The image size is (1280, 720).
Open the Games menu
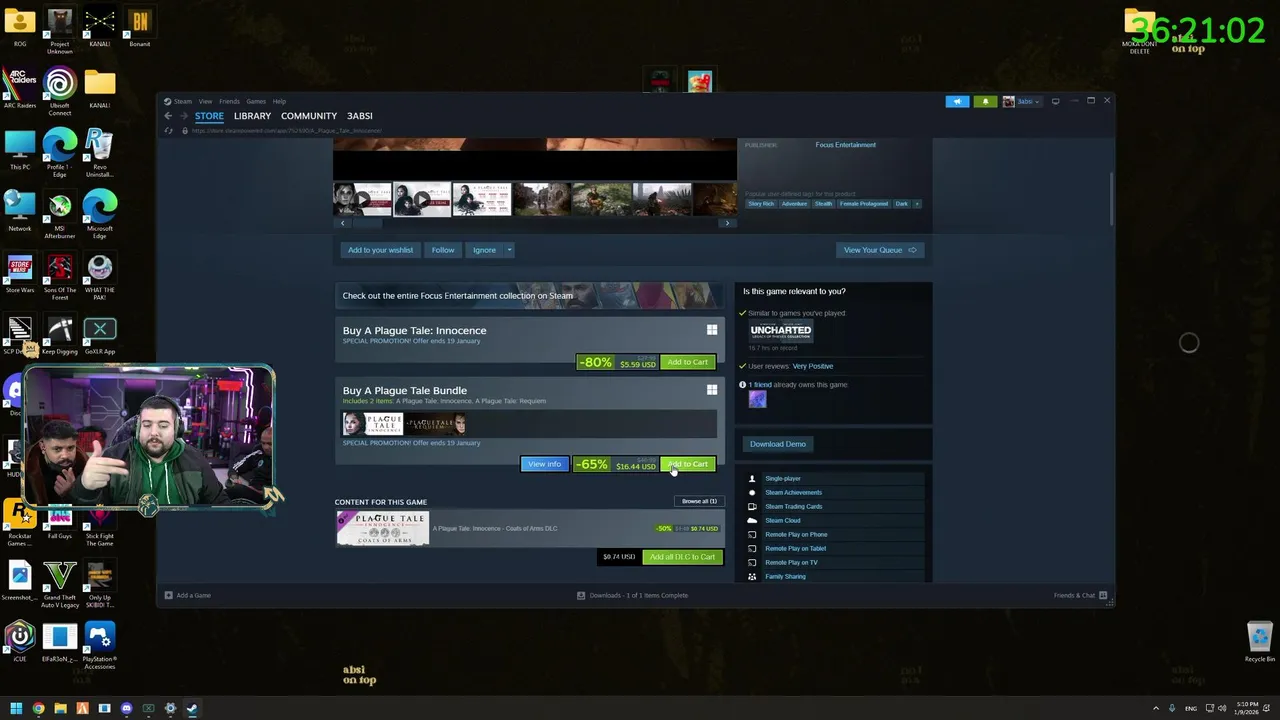pos(256,101)
